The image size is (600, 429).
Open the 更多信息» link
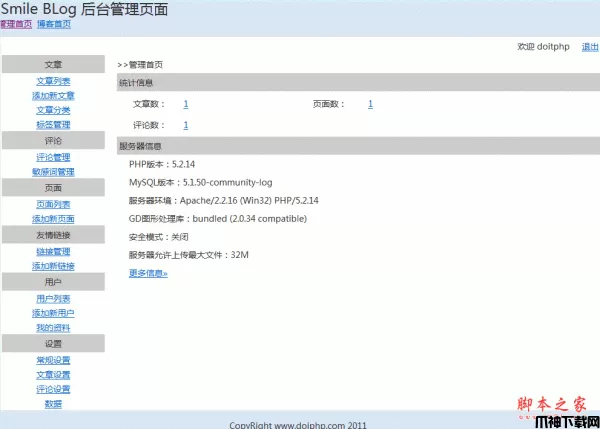148,273
